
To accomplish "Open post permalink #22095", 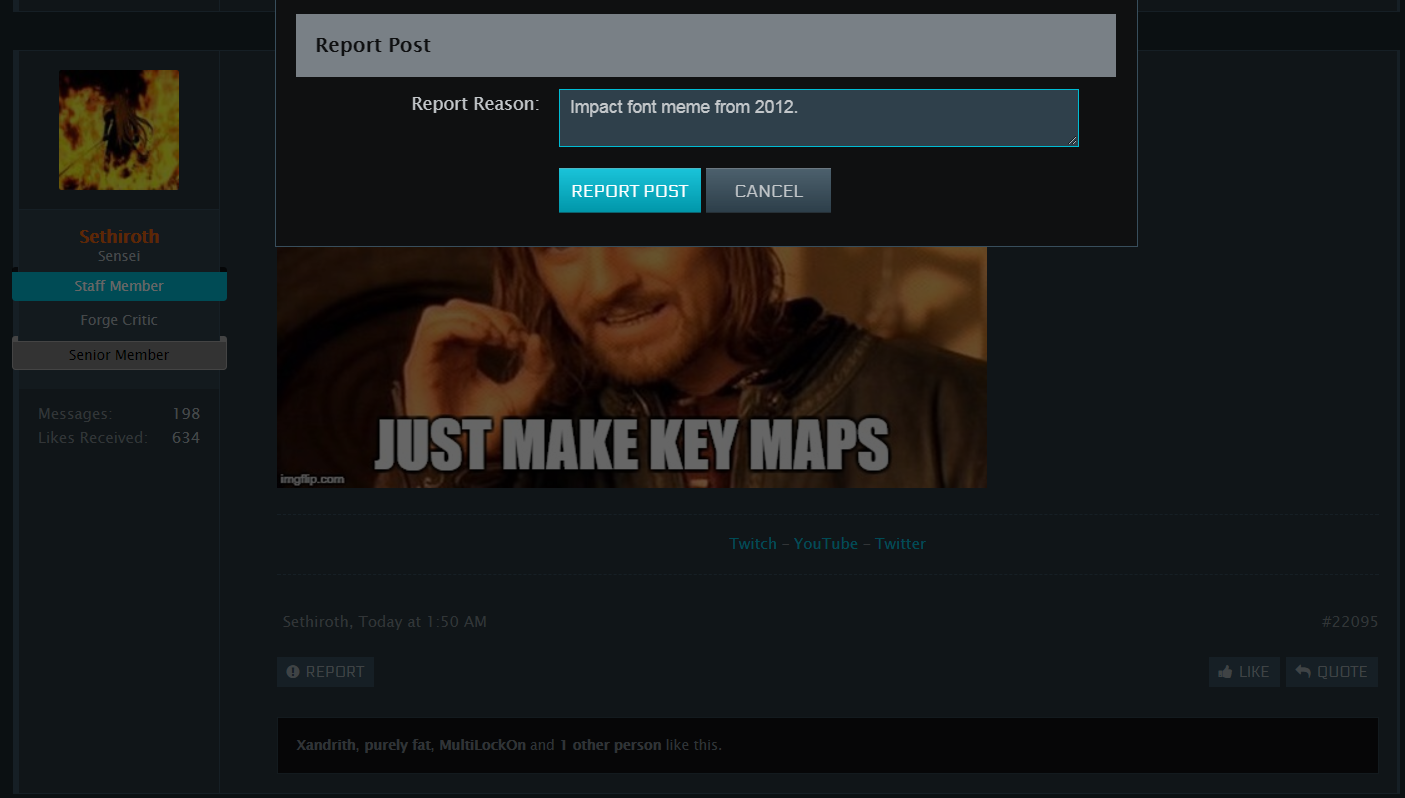I will tap(1350, 622).
